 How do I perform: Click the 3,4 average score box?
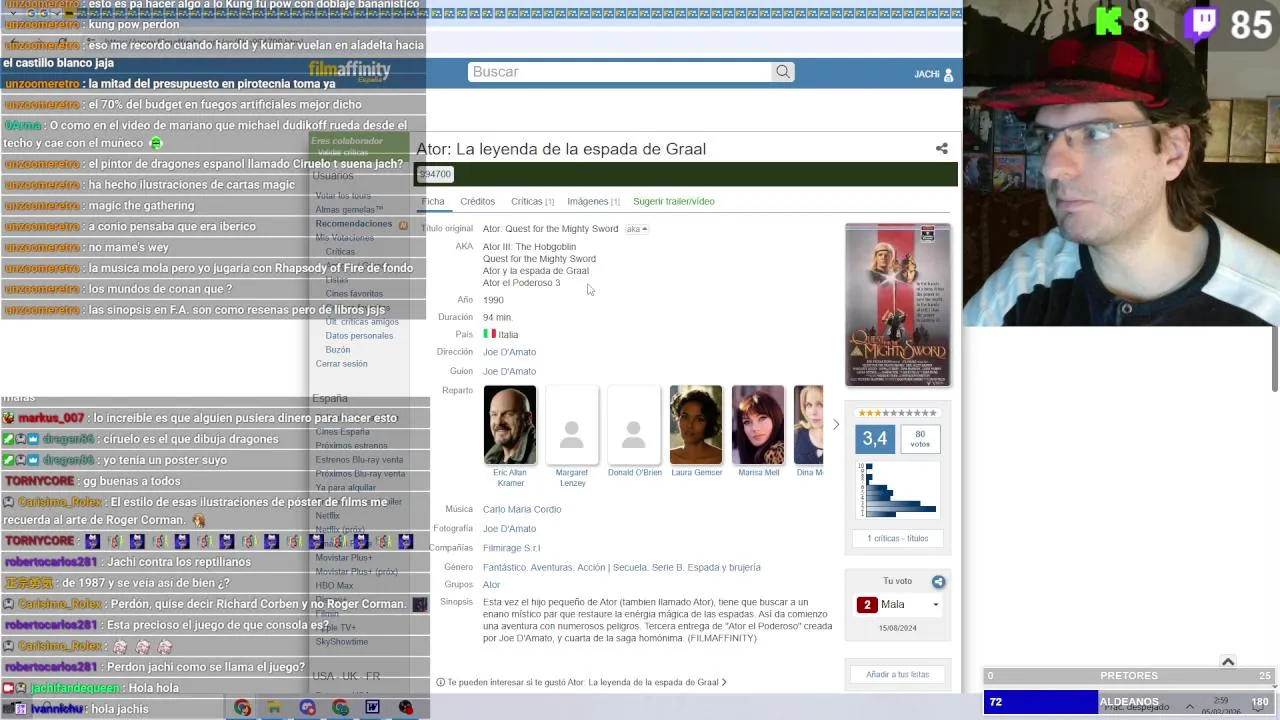[875, 439]
